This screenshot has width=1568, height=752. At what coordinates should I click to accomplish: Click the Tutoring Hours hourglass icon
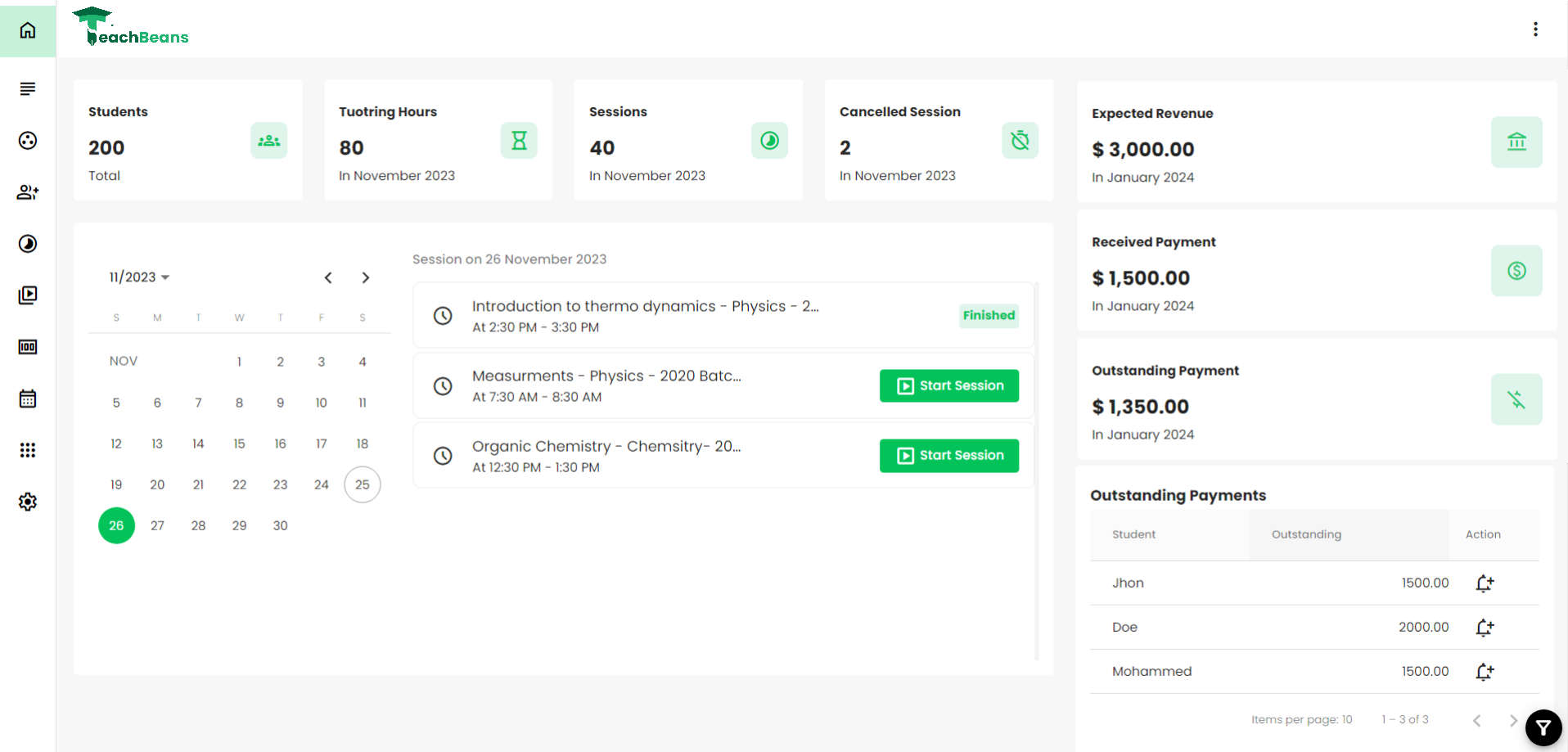coord(519,141)
